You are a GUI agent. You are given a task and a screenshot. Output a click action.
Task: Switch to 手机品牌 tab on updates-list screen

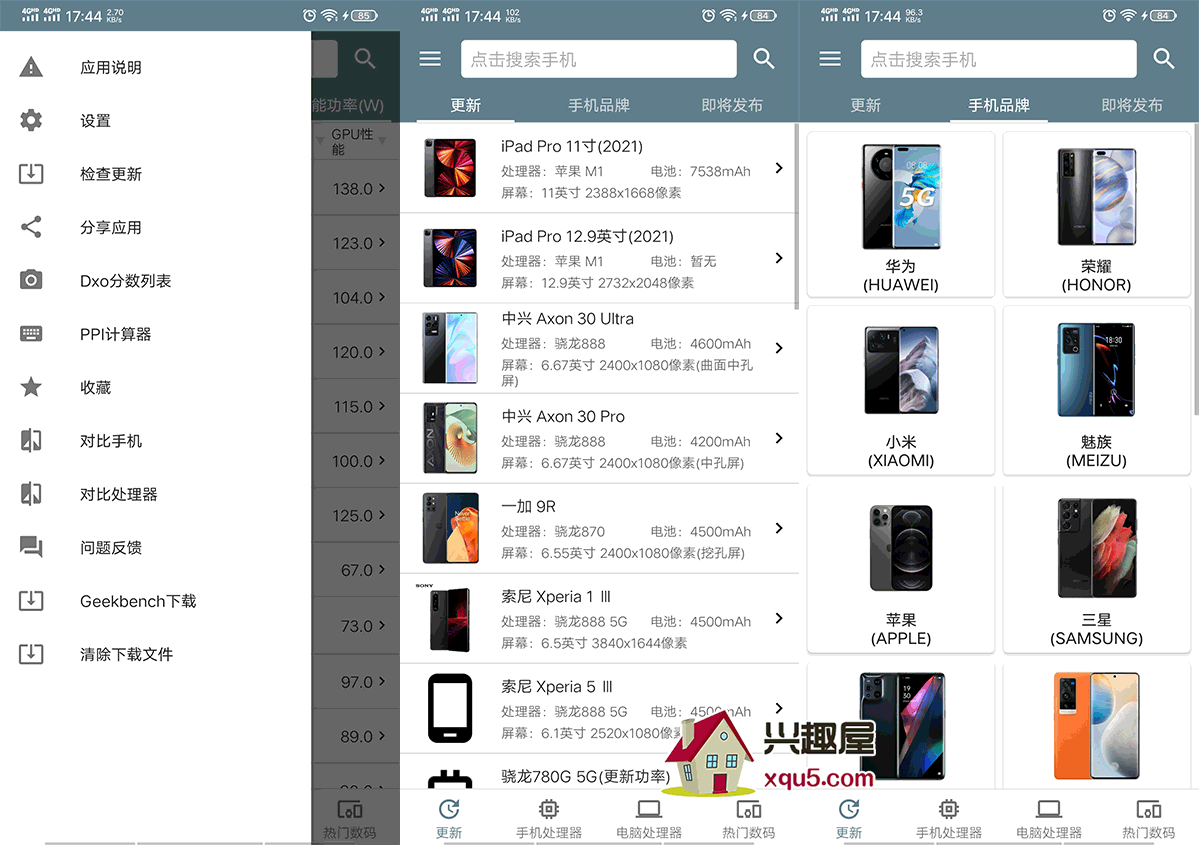[x=599, y=105]
